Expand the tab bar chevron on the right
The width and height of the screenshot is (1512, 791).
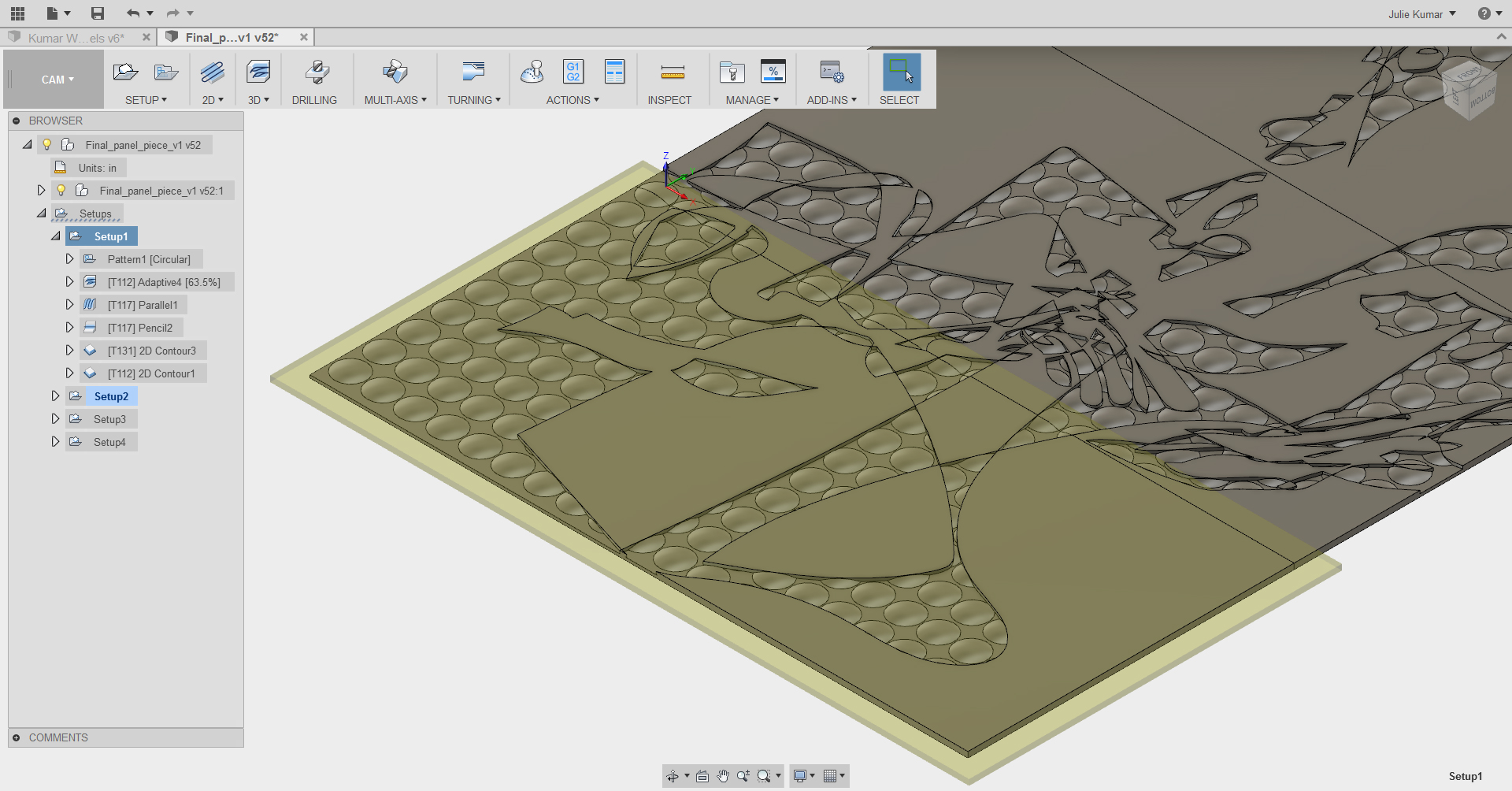click(1501, 37)
